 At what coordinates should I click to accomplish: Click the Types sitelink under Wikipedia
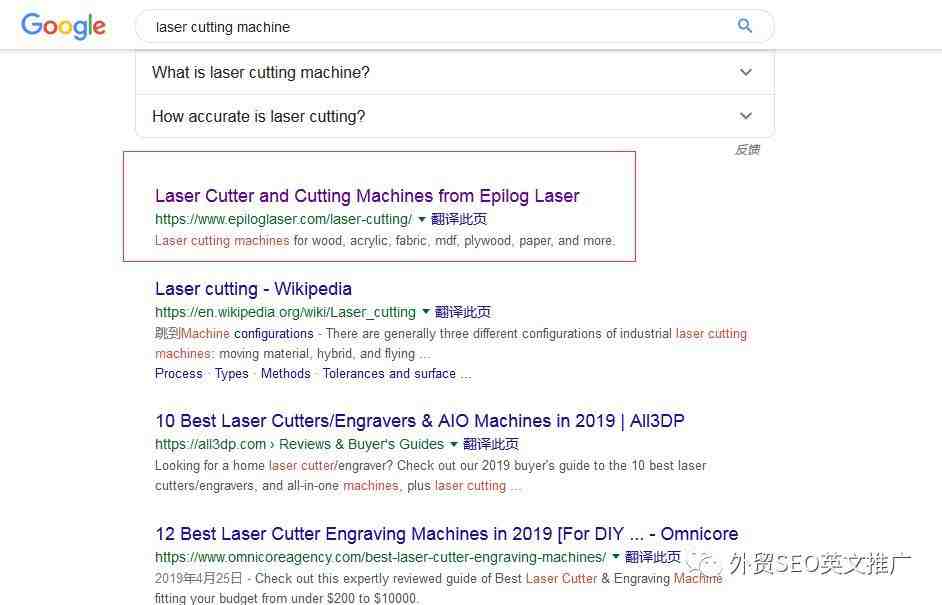pos(231,374)
